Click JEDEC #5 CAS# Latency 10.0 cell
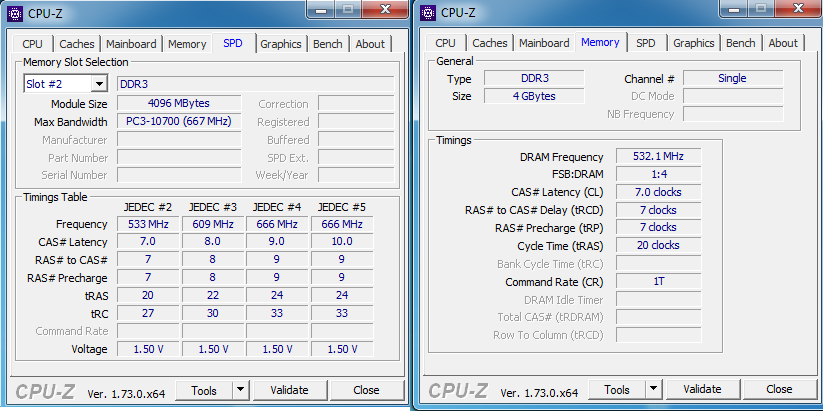 (342, 241)
